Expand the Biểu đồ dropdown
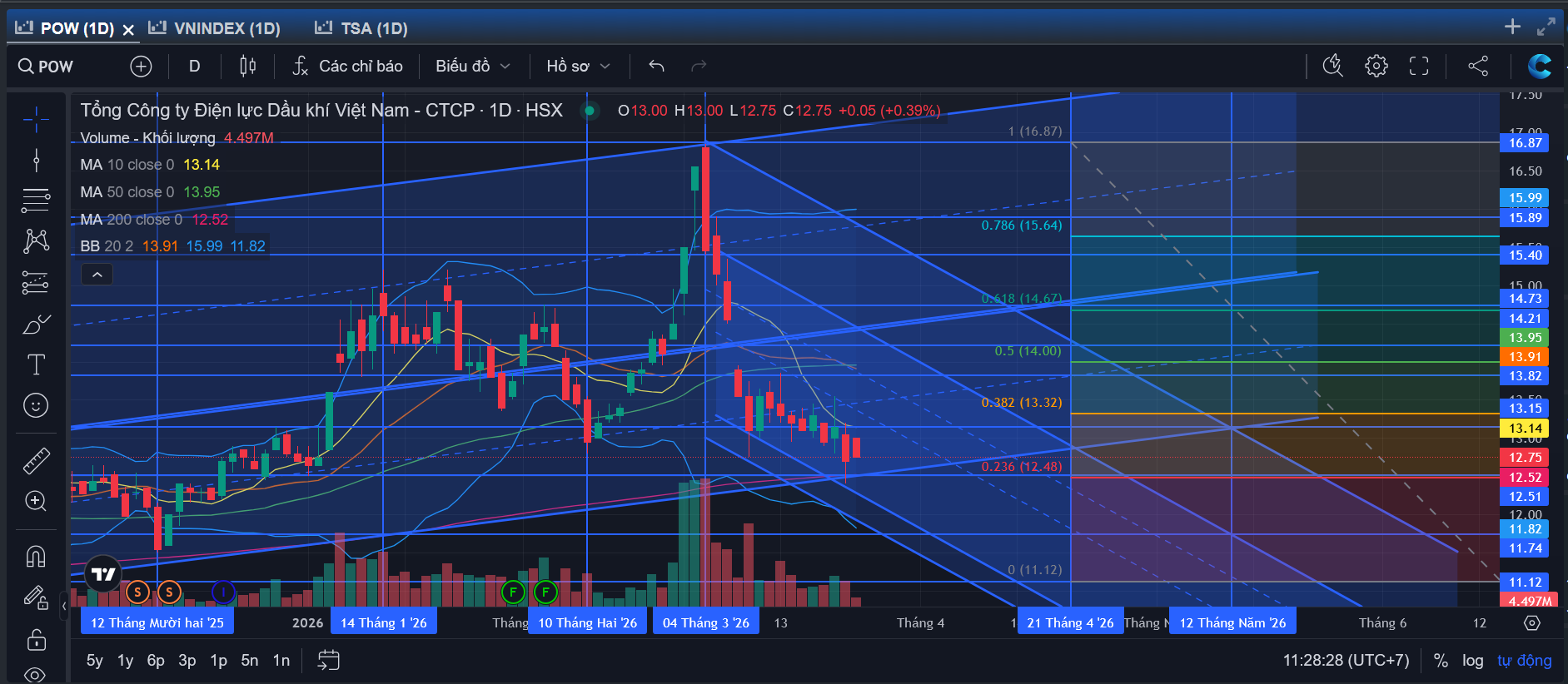This screenshot has height=684, width=1568. tap(473, 66)
